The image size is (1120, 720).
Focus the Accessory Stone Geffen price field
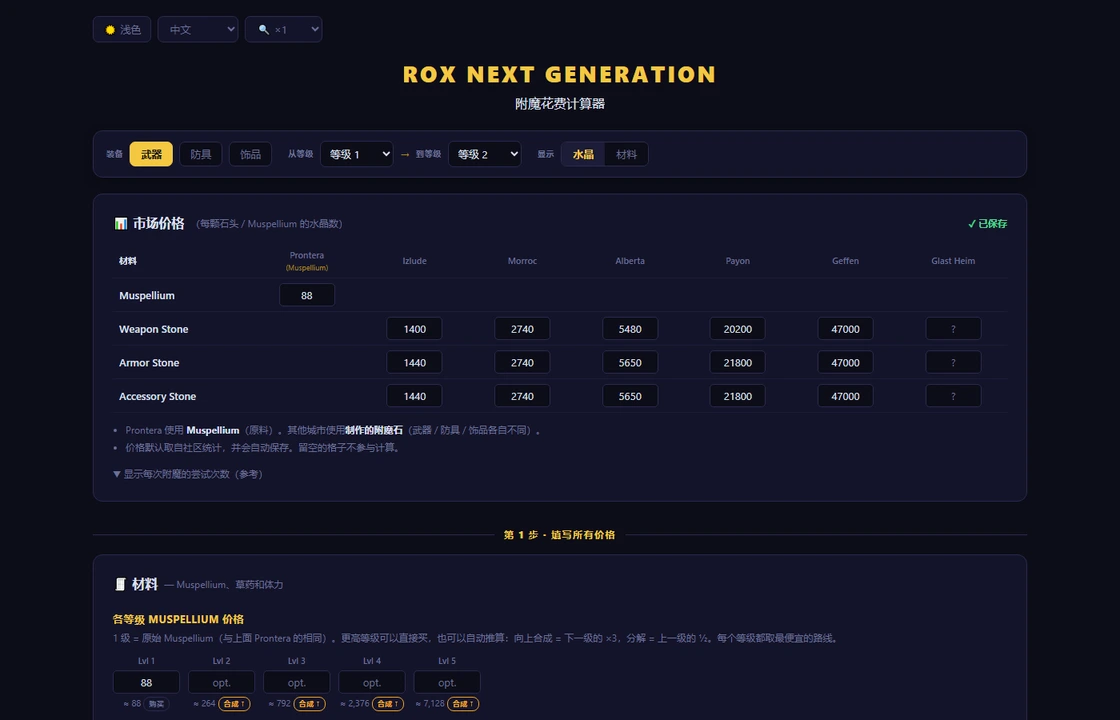[x=845, y=396]
